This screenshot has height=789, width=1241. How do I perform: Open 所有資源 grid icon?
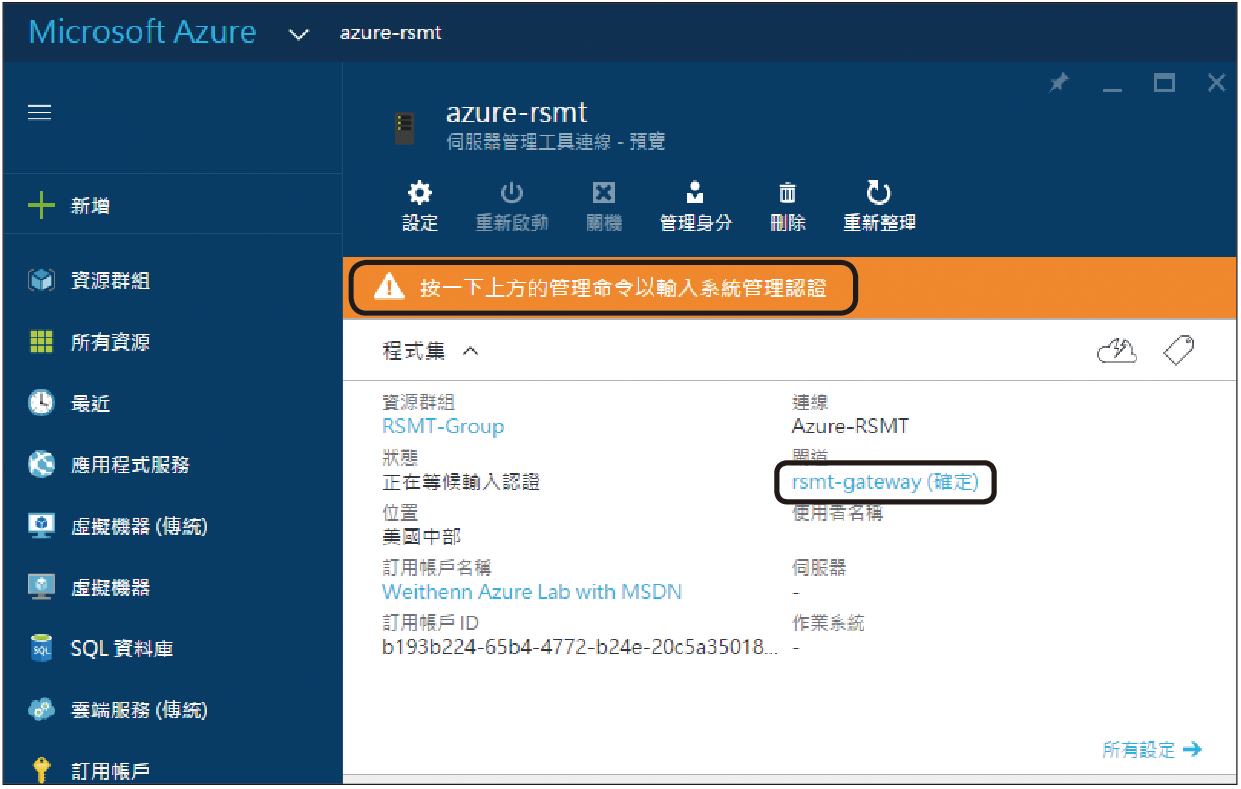[41, 342]
